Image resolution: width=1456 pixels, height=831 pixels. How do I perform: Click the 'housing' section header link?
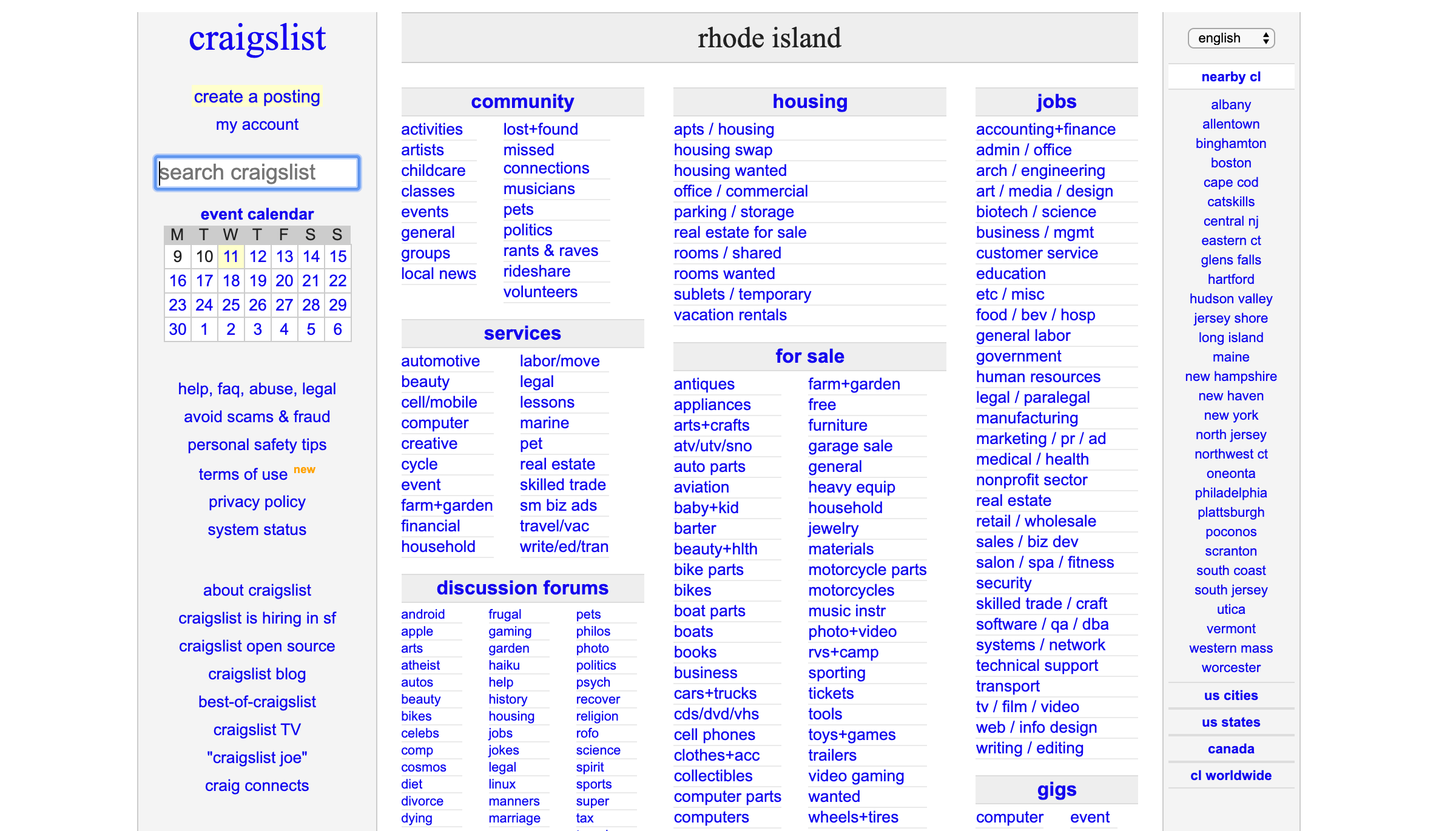click(810, 101)
